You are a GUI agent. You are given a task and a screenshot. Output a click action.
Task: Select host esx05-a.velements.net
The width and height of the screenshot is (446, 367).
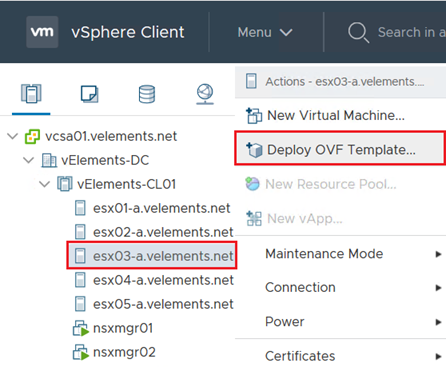coord(163,304)
